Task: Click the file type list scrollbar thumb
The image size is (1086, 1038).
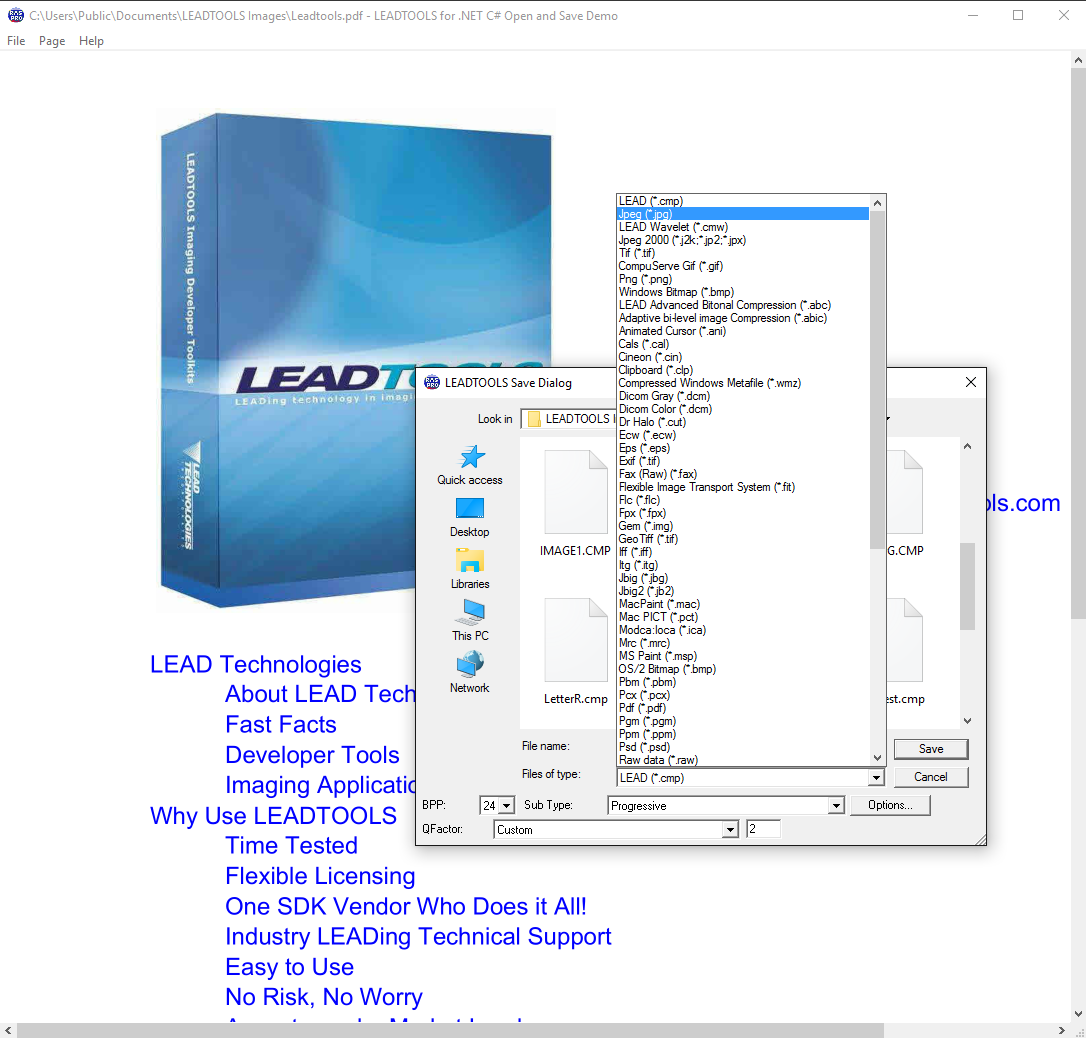Action: tap(877, 379)
